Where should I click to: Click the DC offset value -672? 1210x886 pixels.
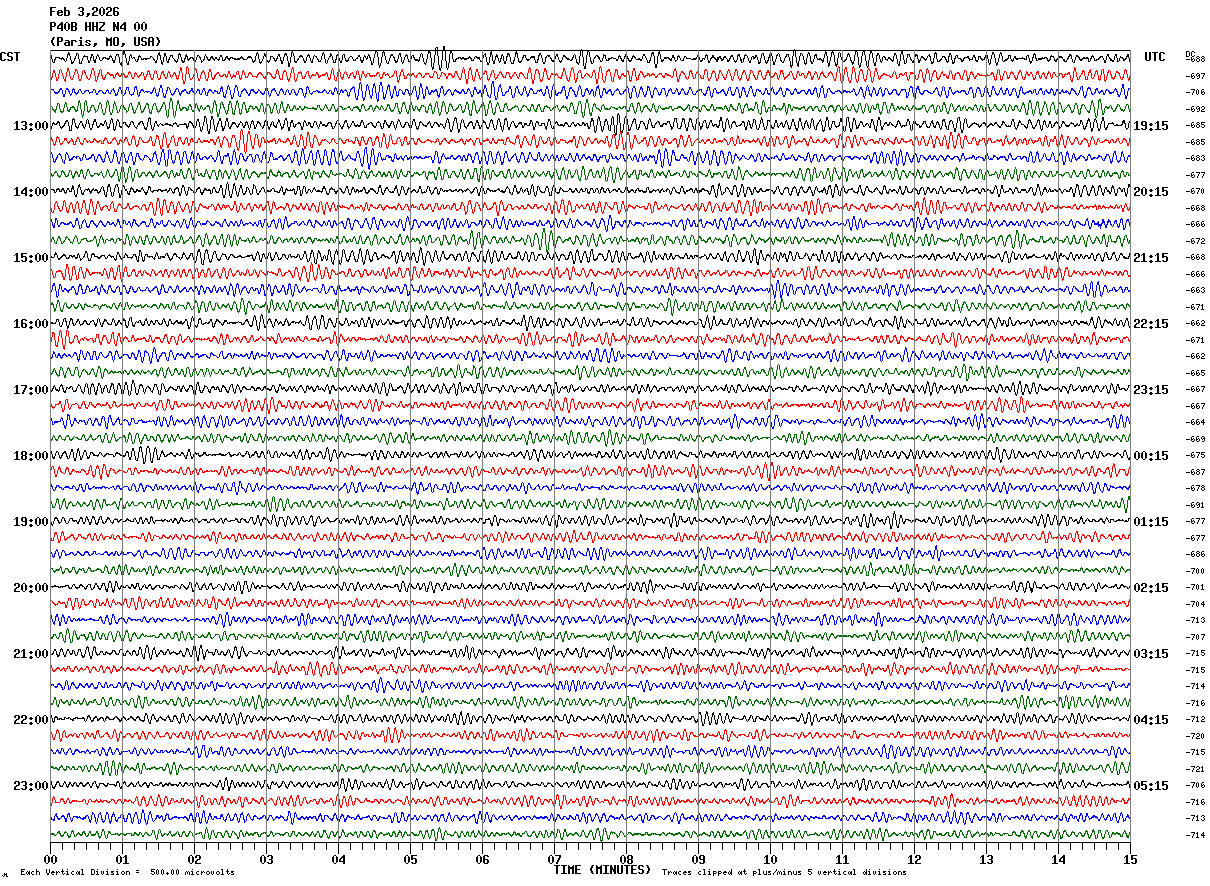click(1195, 241)
